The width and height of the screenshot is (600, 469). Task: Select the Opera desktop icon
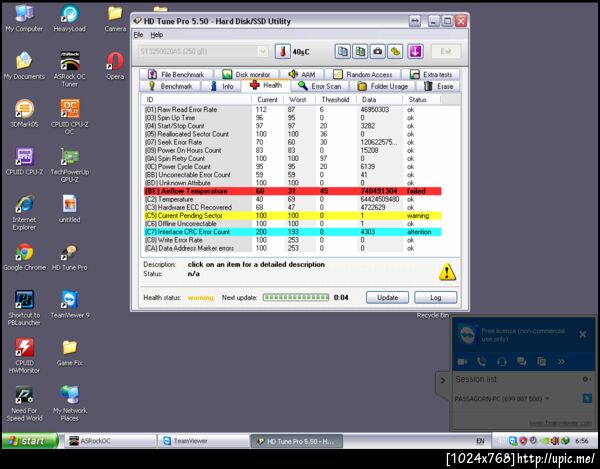(x=115, y=65)
